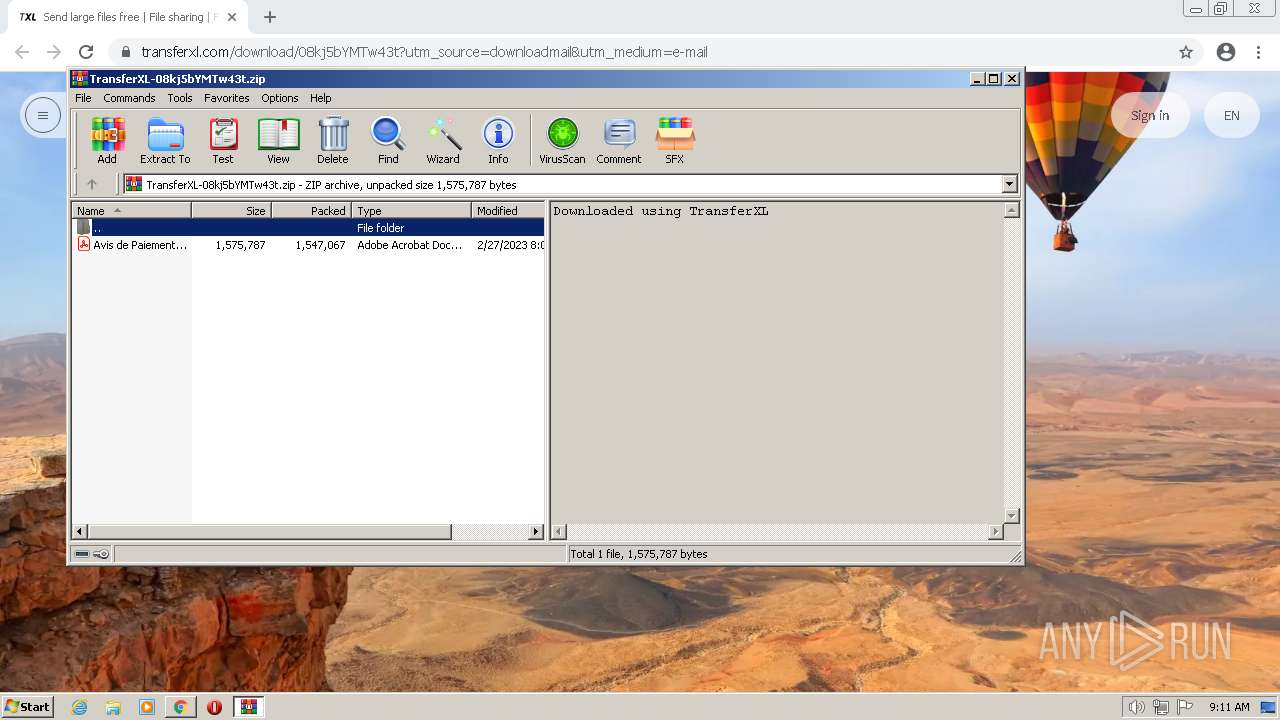This screenshot has width=1280, height=720.
Task: Select the parent folder '..' row
Action: (x=308, y=228)
